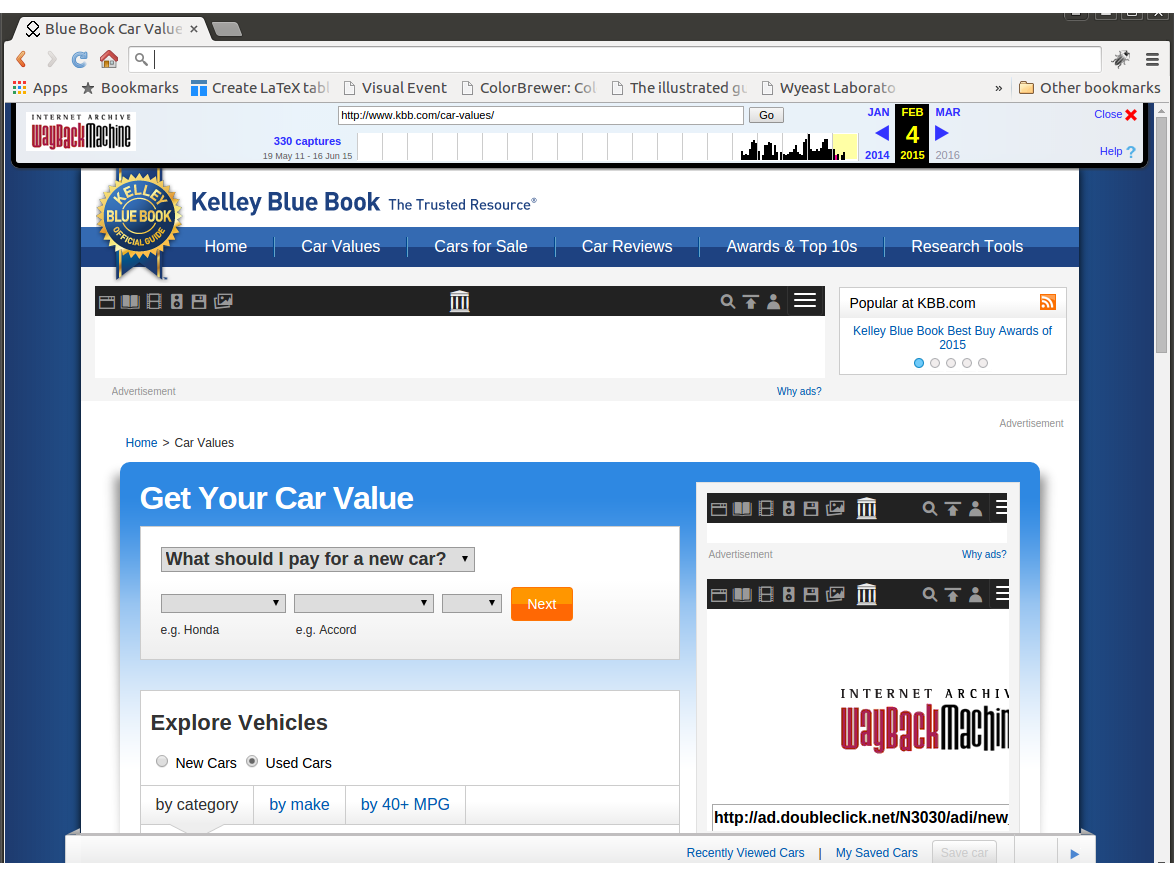The height and width of the screenshot is (876, 1174).
Task: Click the Wayback Go button
Action: tap(766, 115)
